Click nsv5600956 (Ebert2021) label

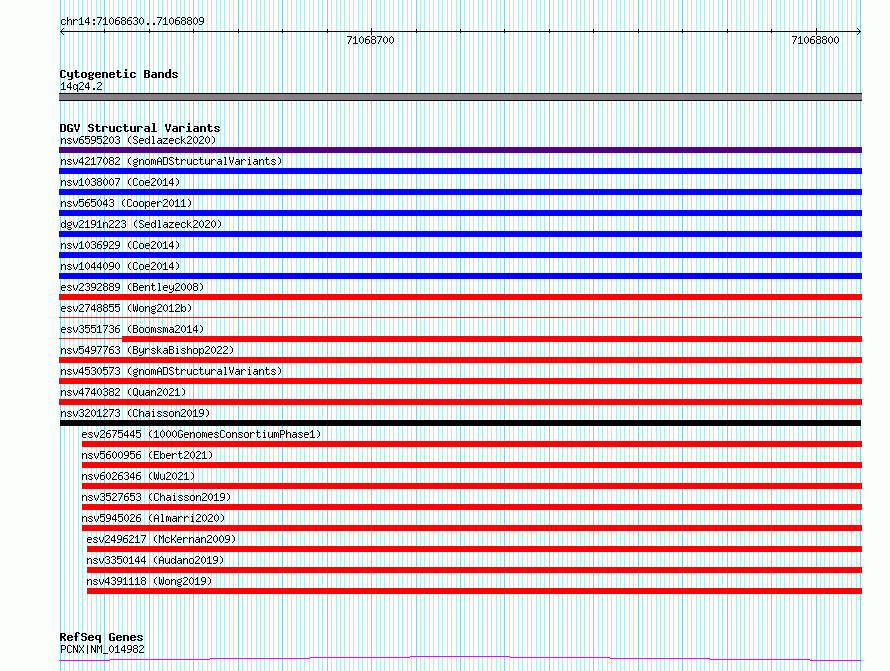point(147,455)
